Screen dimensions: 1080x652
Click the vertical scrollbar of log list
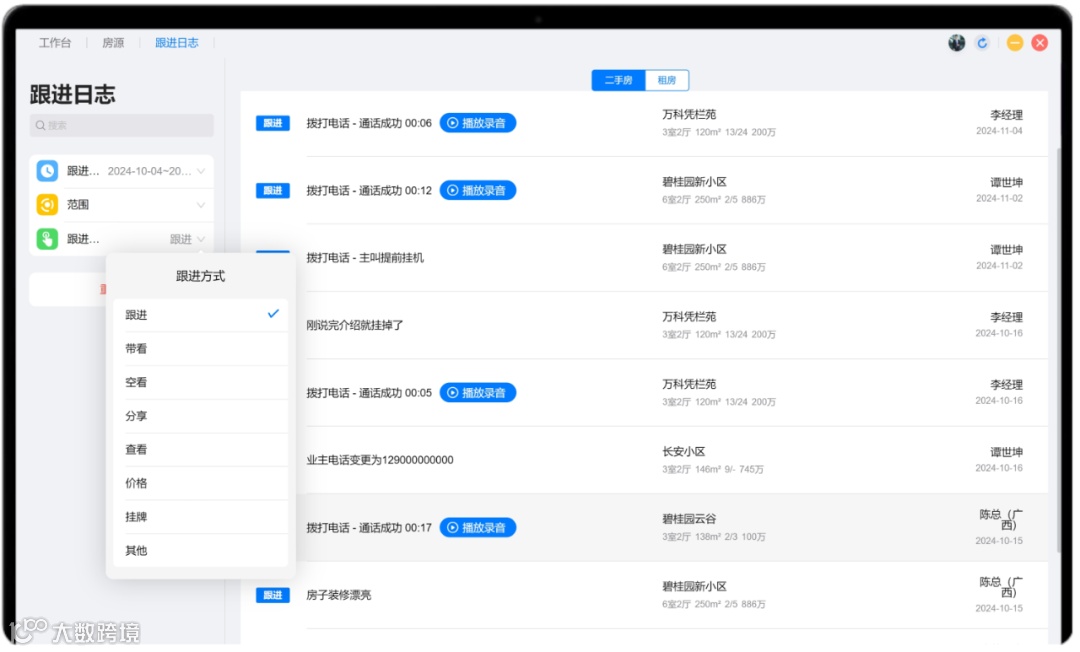point(1059,350)
